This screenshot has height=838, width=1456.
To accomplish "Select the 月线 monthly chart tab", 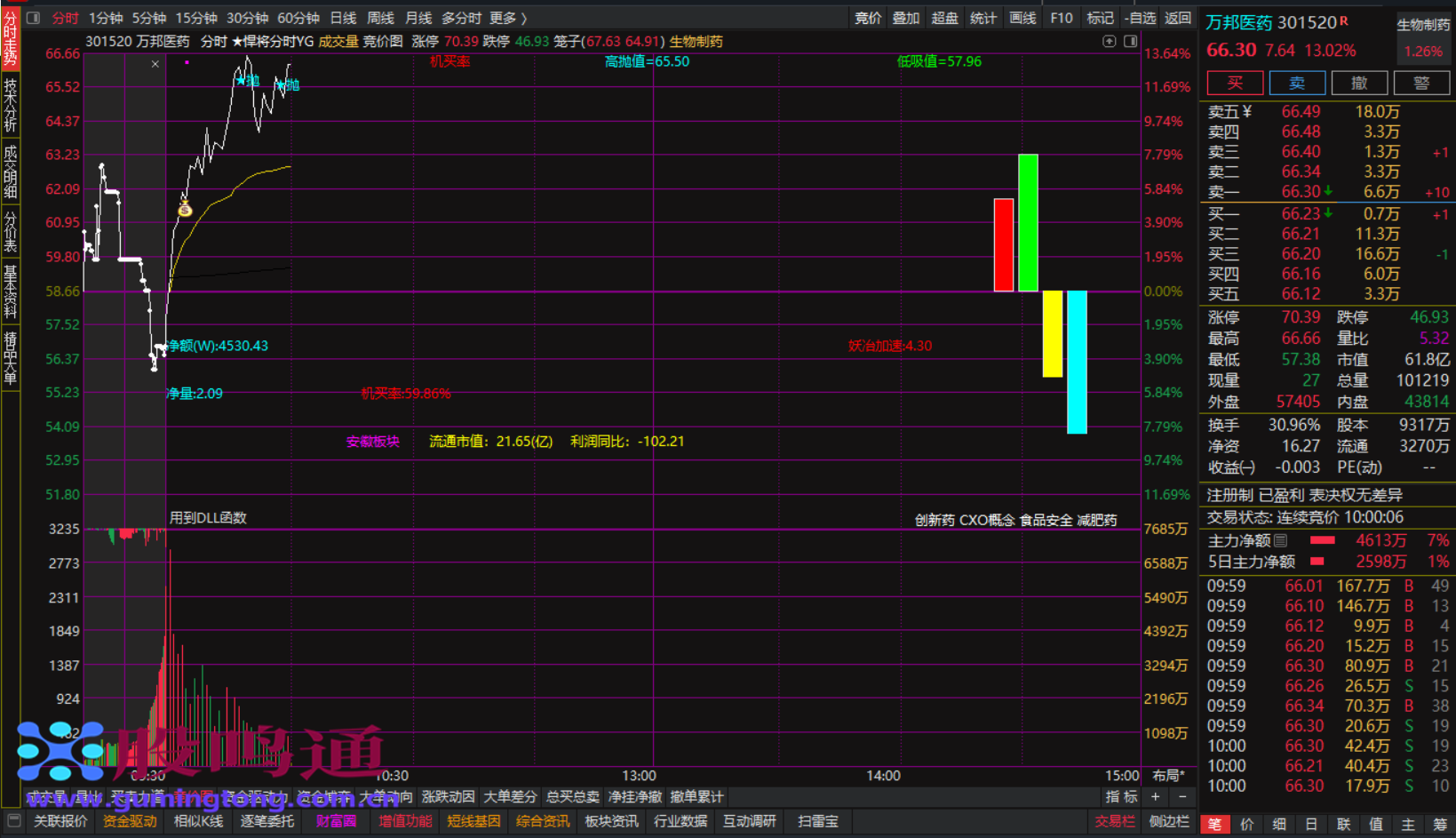I will tap(418, 18).
